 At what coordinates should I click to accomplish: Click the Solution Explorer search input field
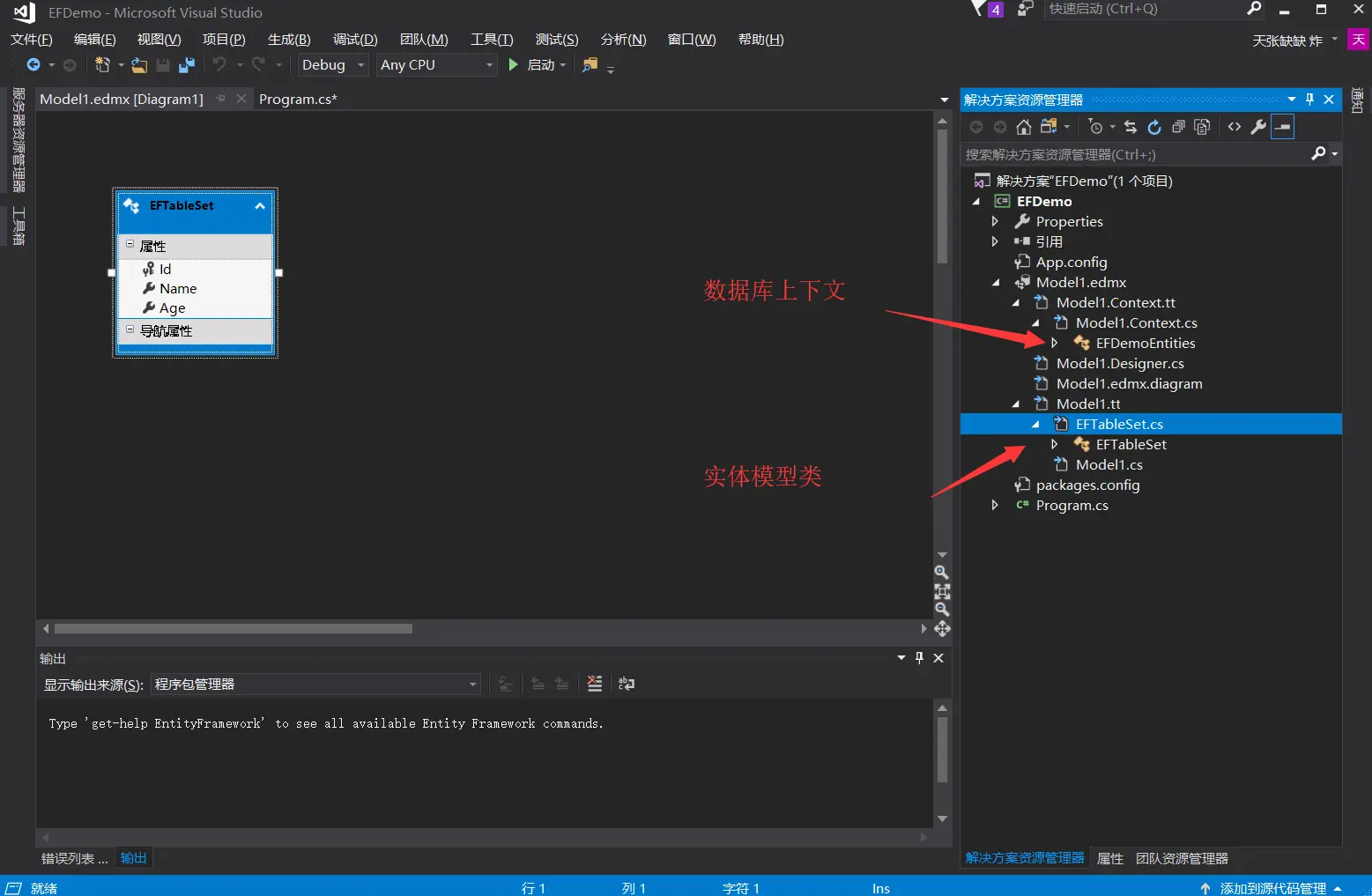coord(1135,154)
